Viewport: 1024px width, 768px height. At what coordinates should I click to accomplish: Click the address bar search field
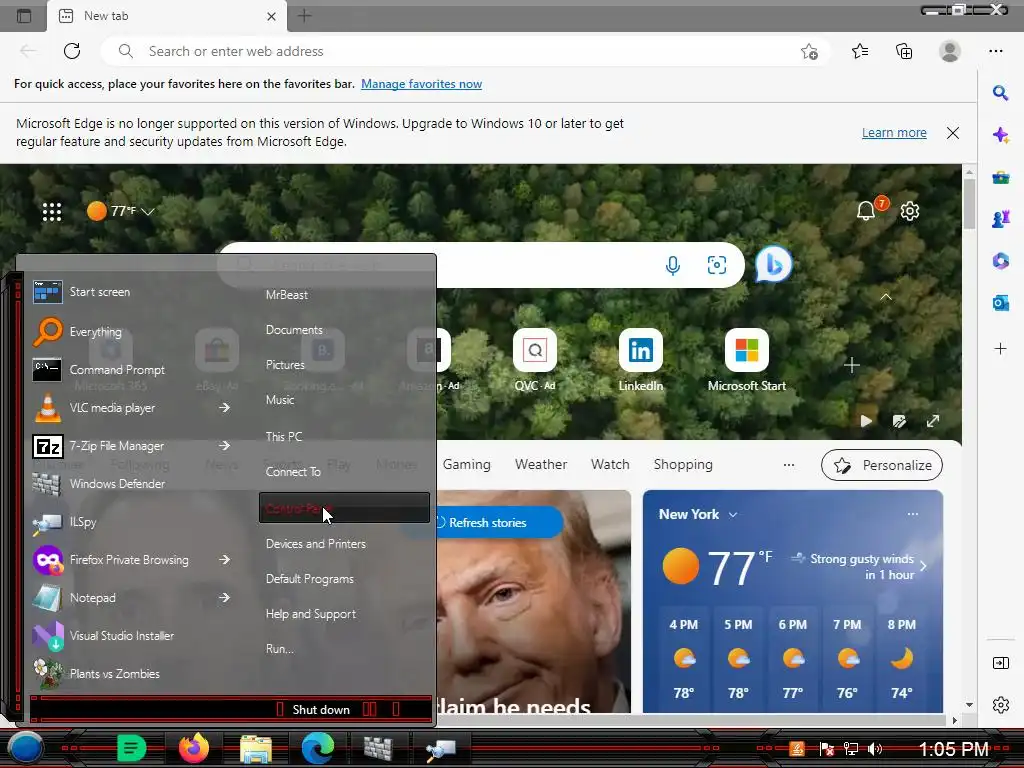(x=457, y=51)
